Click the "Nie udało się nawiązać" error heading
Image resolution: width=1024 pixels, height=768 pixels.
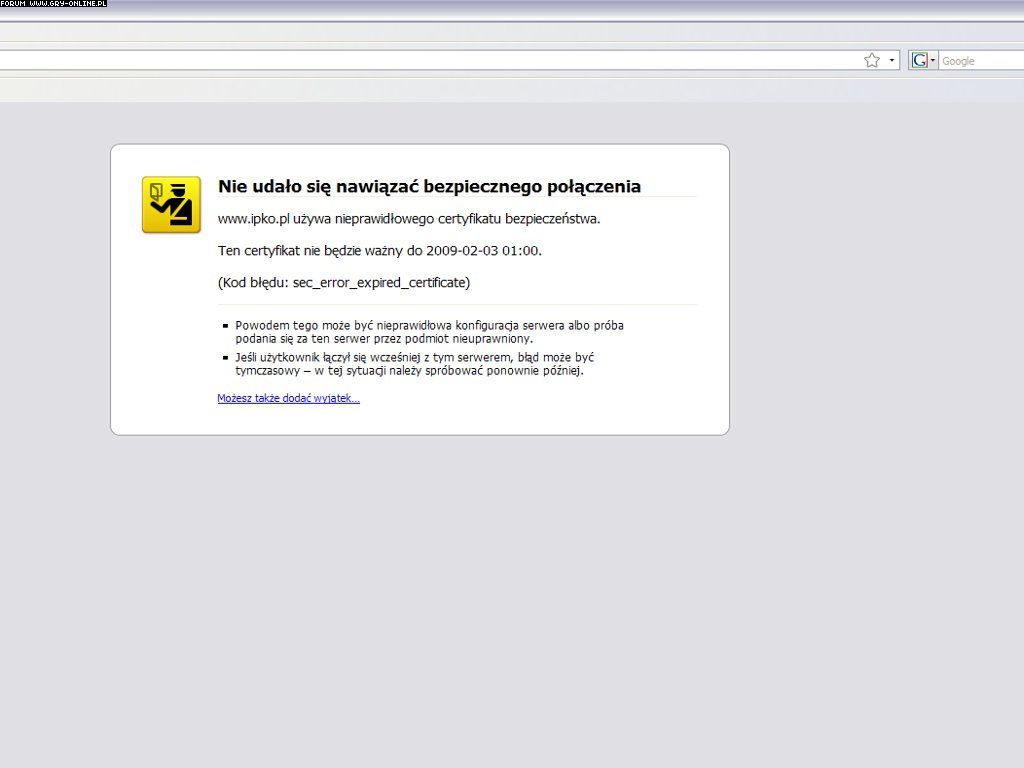click(429, 186)
